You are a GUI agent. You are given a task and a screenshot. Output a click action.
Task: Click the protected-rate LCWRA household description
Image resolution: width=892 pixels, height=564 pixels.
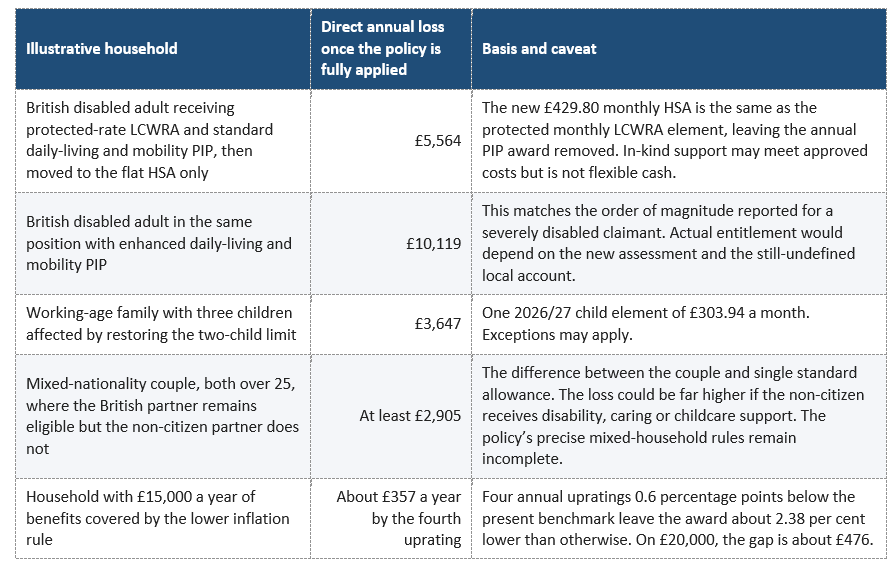tap(163, 141)
